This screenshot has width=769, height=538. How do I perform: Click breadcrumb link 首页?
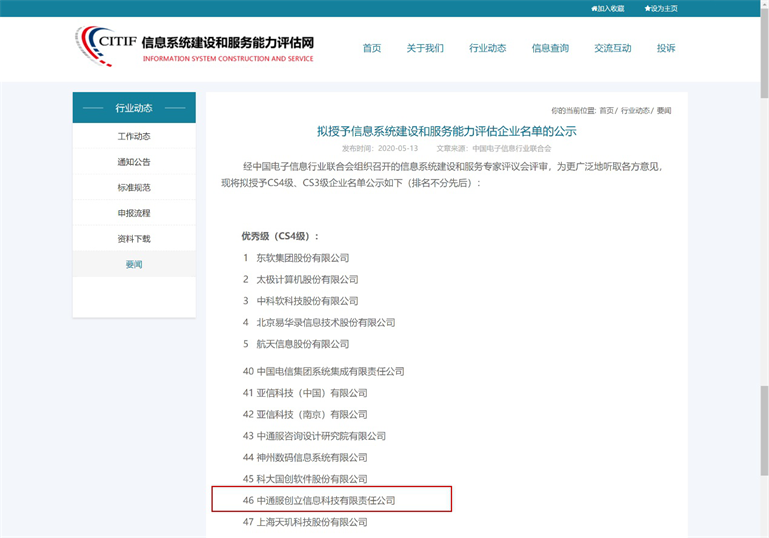tap(606, 110)
